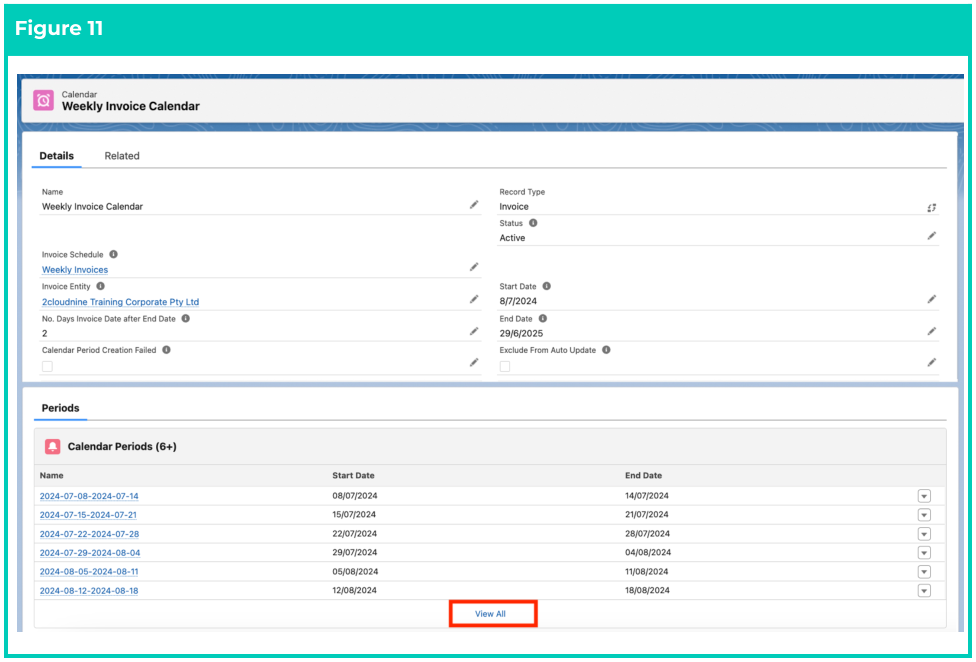Viewport: 976px width, 662px height.
Task: Edit Exclude From Auto Update pencil icon
Action: 932,362
